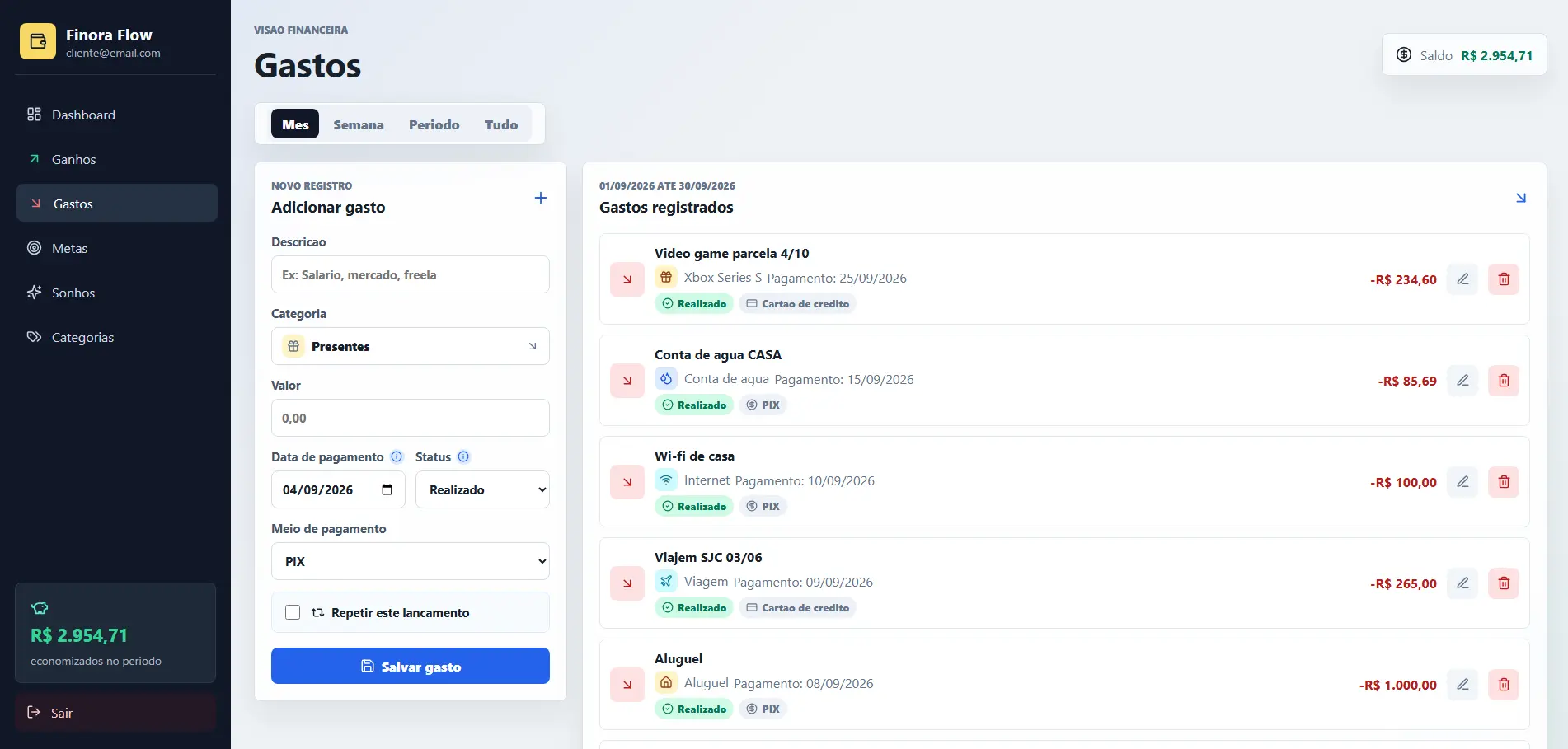Click the red arrow icon on Video game card
This screenshot has height=749, width=1568.
coord(627,279)
